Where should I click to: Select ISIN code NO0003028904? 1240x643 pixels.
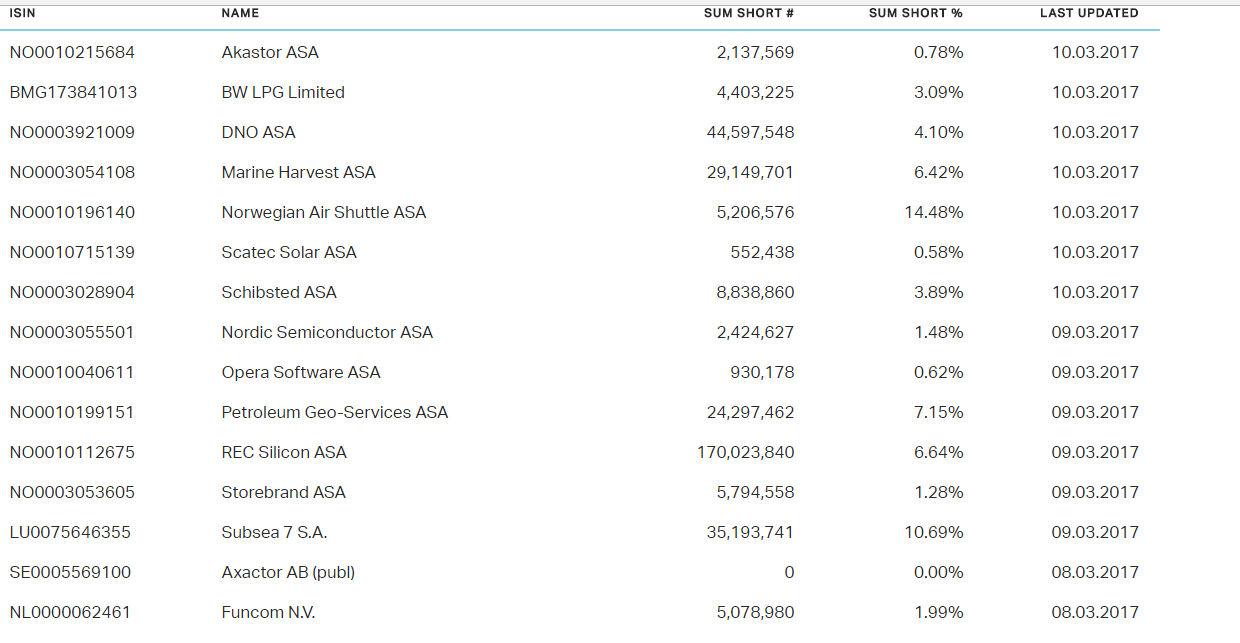72,292
